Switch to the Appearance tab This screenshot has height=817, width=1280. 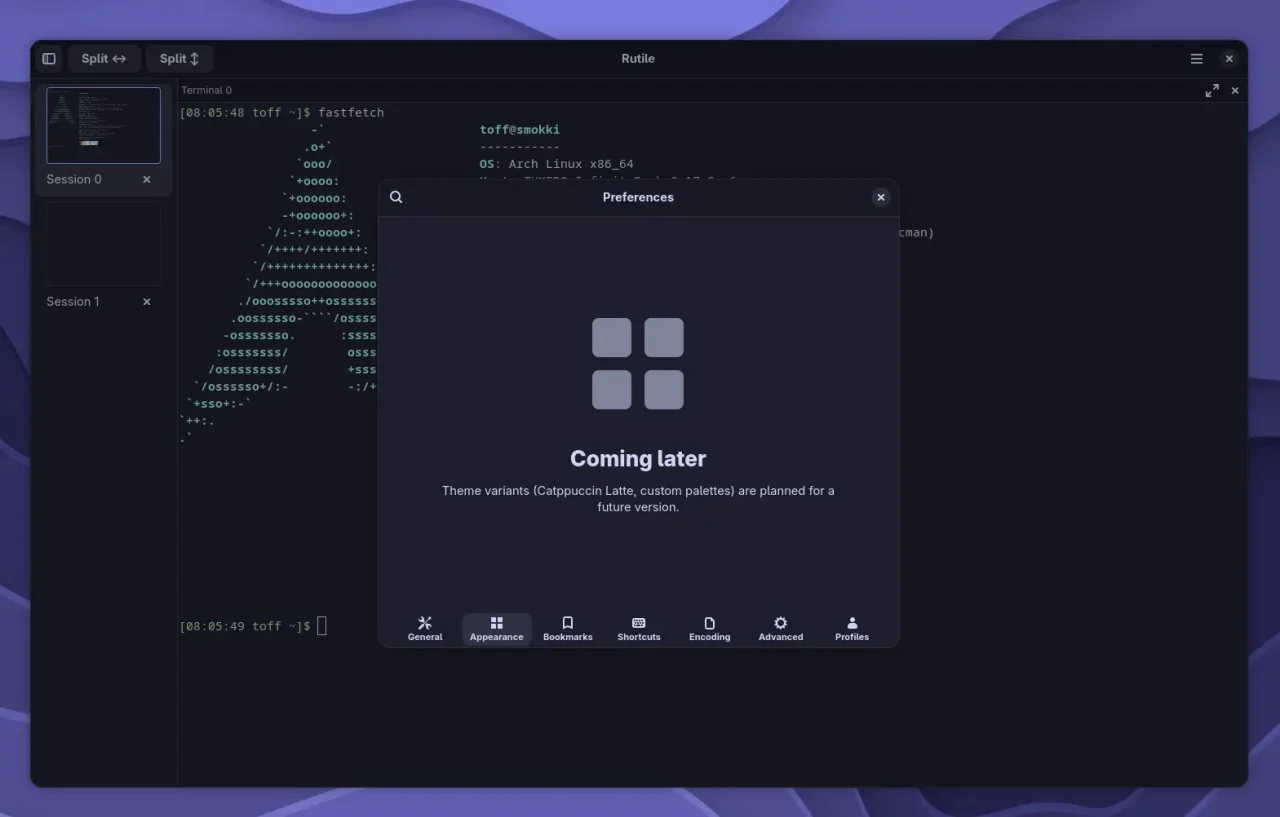pos(497,629)
